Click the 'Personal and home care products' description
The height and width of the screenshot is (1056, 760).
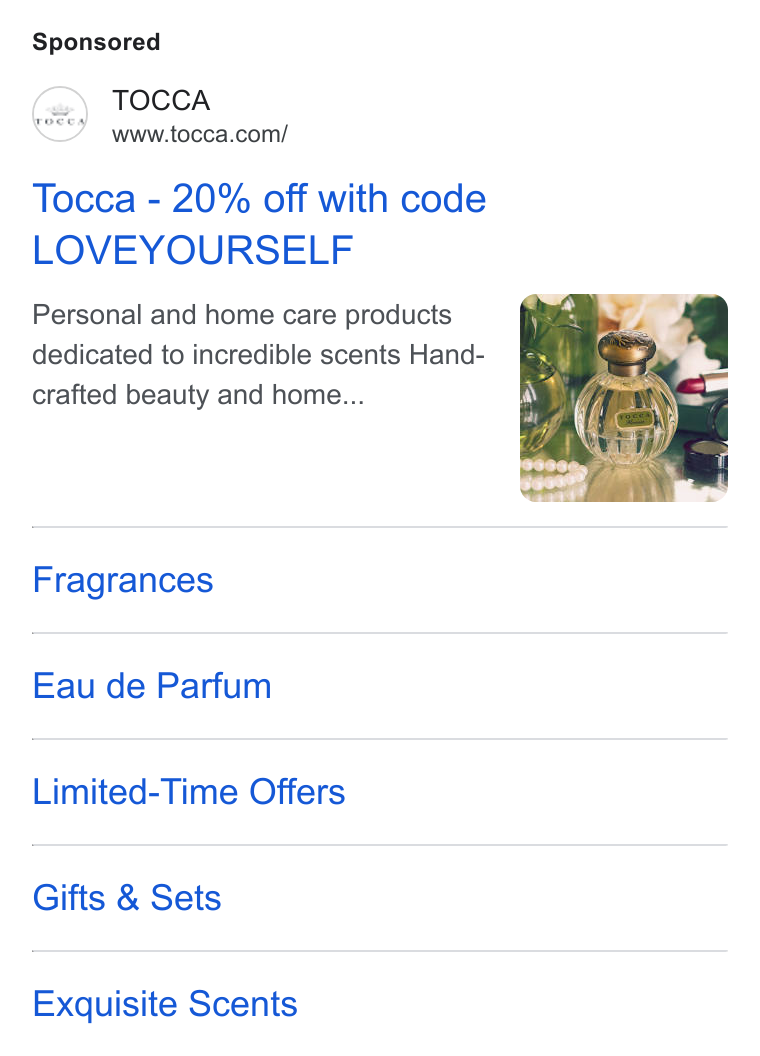[x=242, y=315]
